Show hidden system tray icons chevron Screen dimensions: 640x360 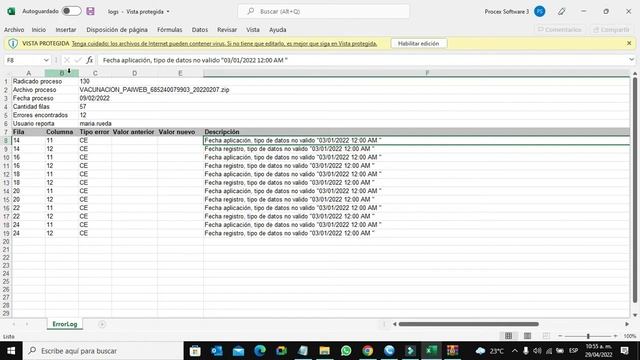[x=515, y=351]
